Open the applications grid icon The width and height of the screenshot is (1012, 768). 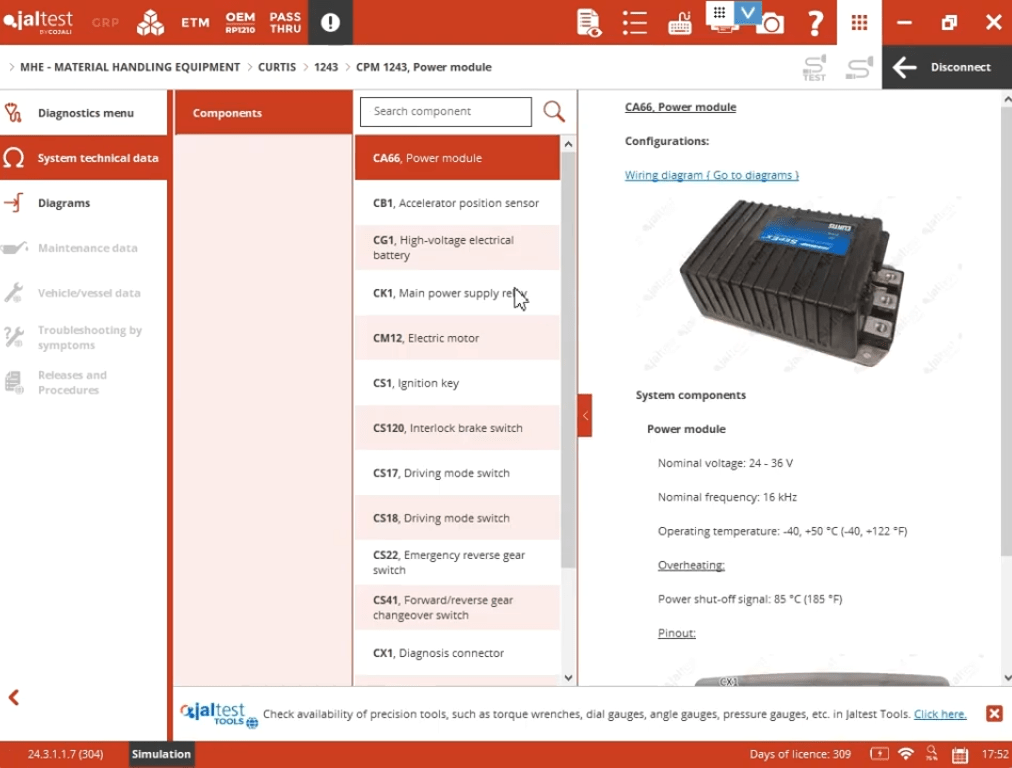coord(858,22)
